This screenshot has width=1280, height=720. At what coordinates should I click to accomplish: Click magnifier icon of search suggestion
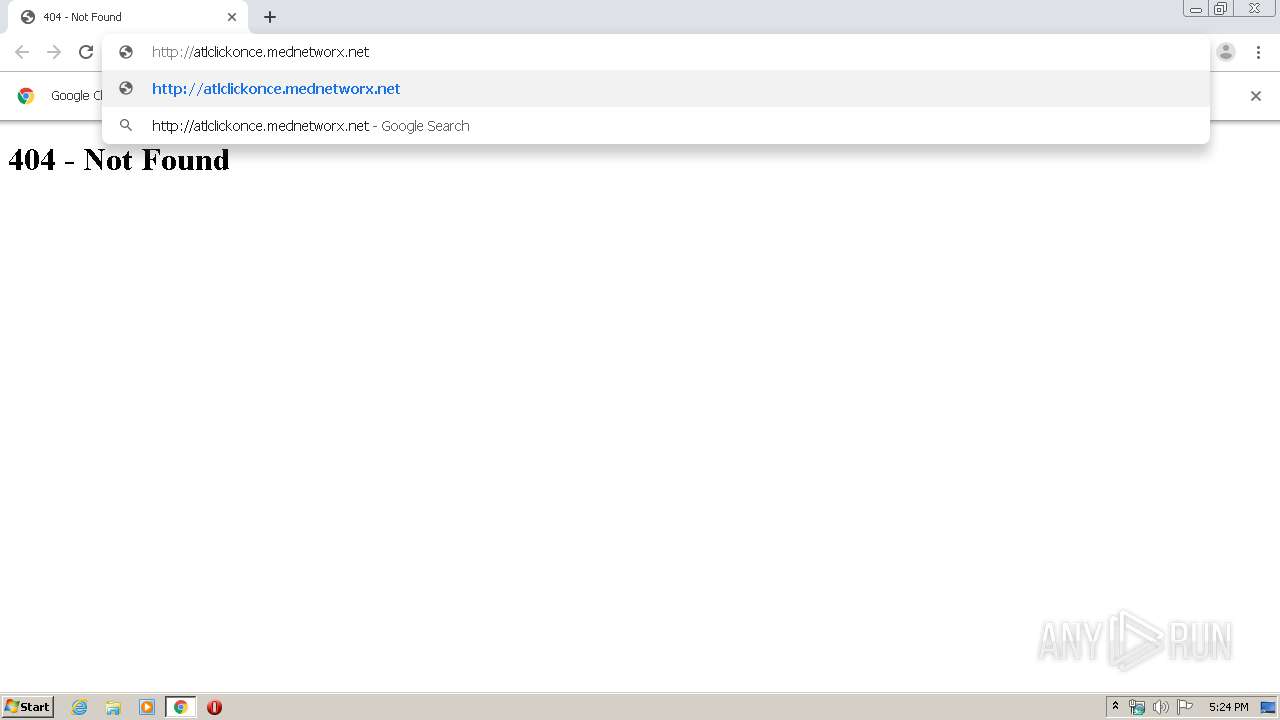pos(126,125)
